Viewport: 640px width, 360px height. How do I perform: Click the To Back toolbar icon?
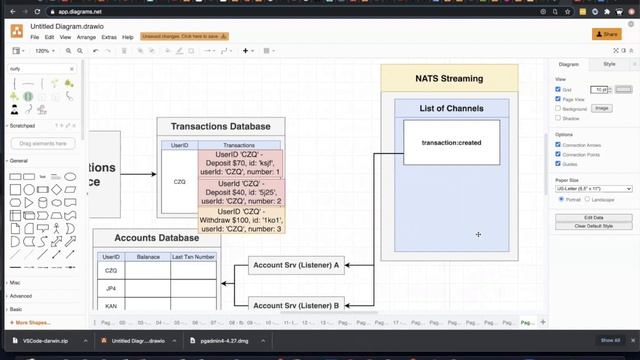click(x=152, y=51)
